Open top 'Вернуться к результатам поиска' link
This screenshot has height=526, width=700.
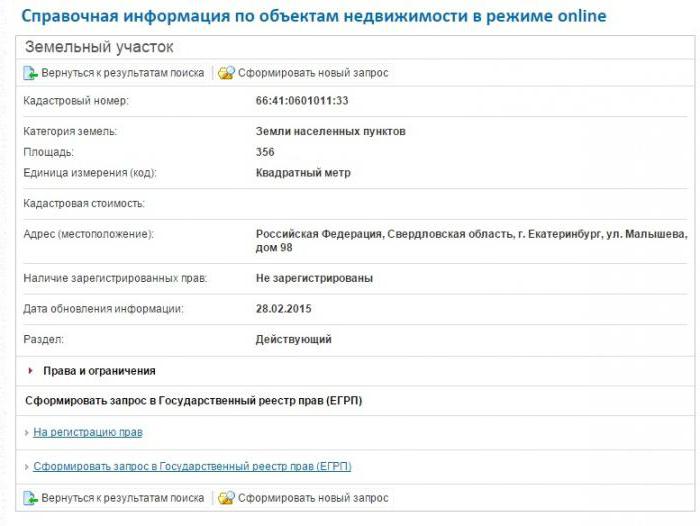(122, 73)
